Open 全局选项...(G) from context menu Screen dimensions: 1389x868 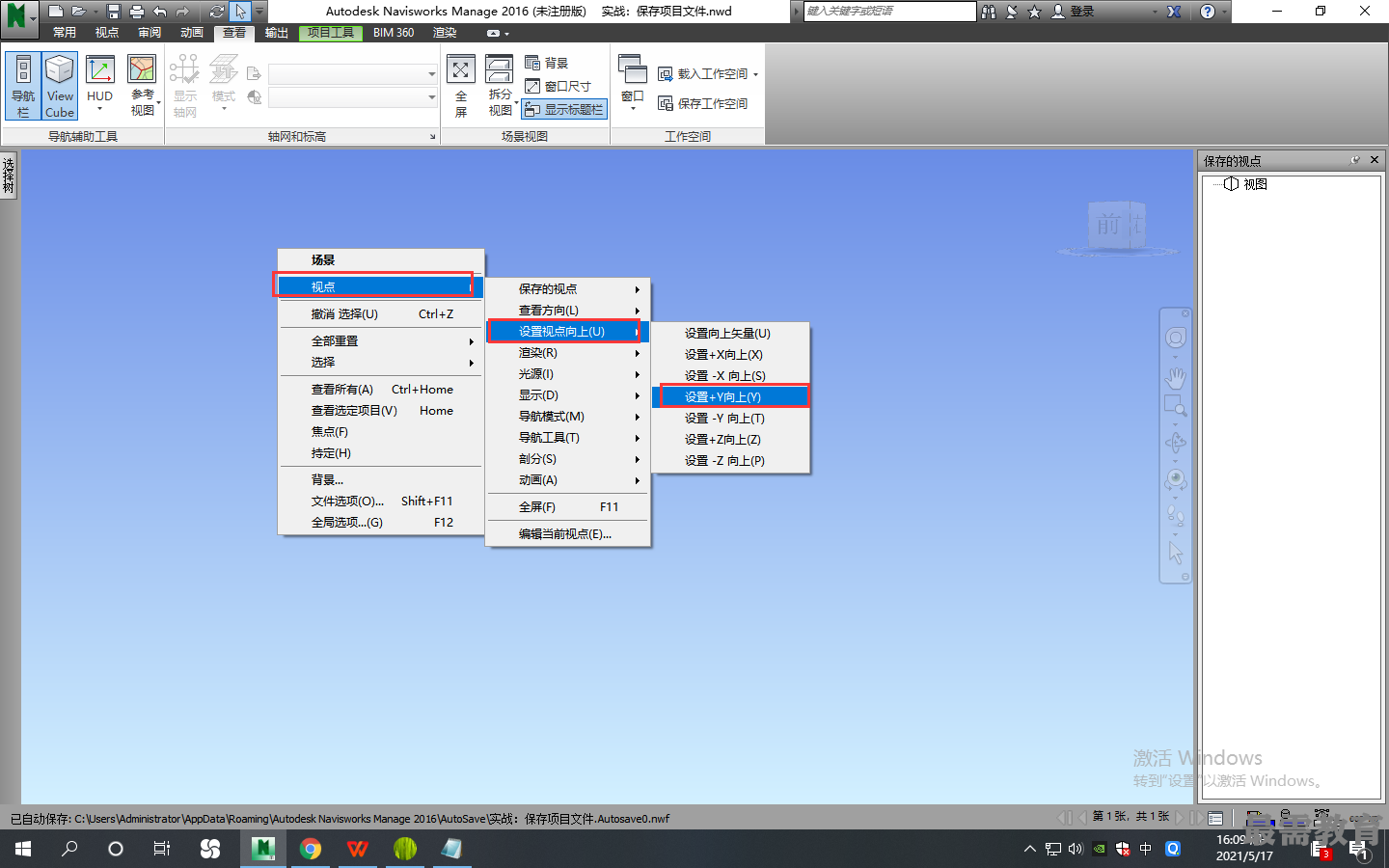tap(381, 523)
